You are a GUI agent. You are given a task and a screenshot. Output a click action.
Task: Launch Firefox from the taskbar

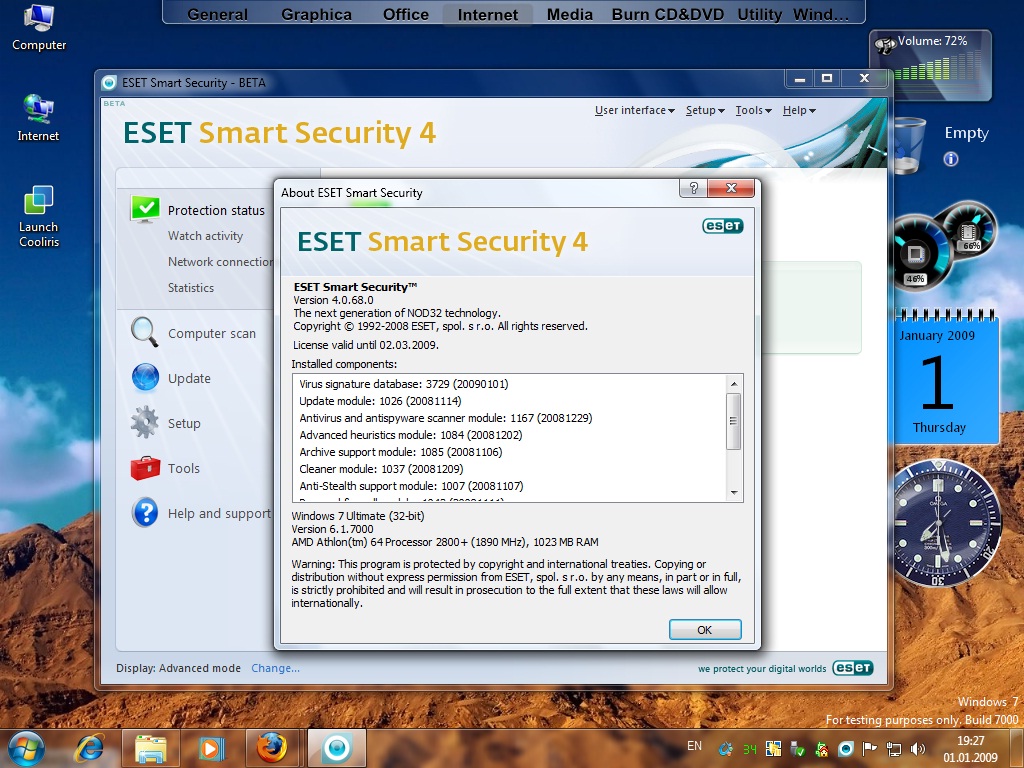[x=271, y=748]
